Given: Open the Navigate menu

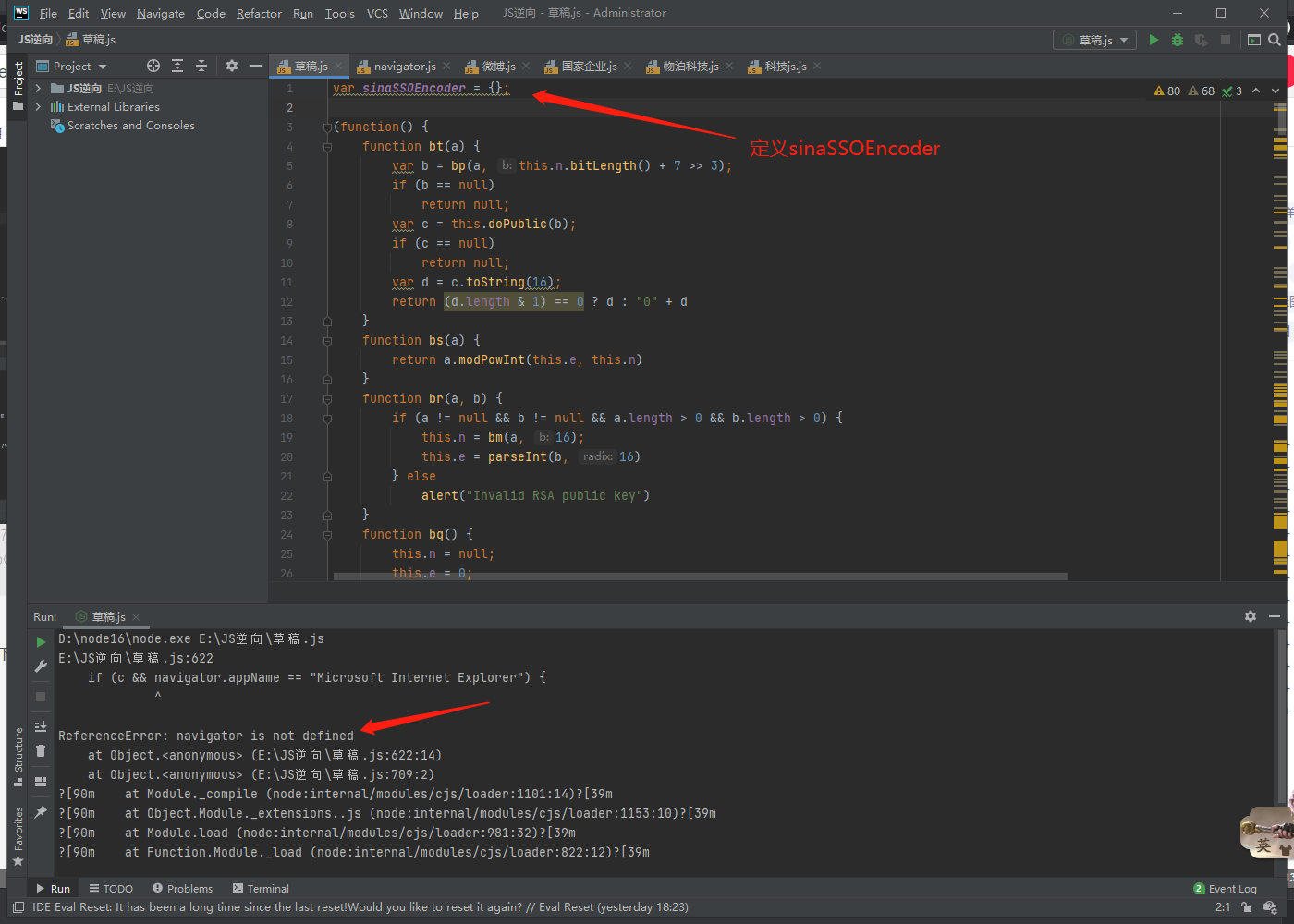Looking at the screenshot, I should tap(161, 13).
